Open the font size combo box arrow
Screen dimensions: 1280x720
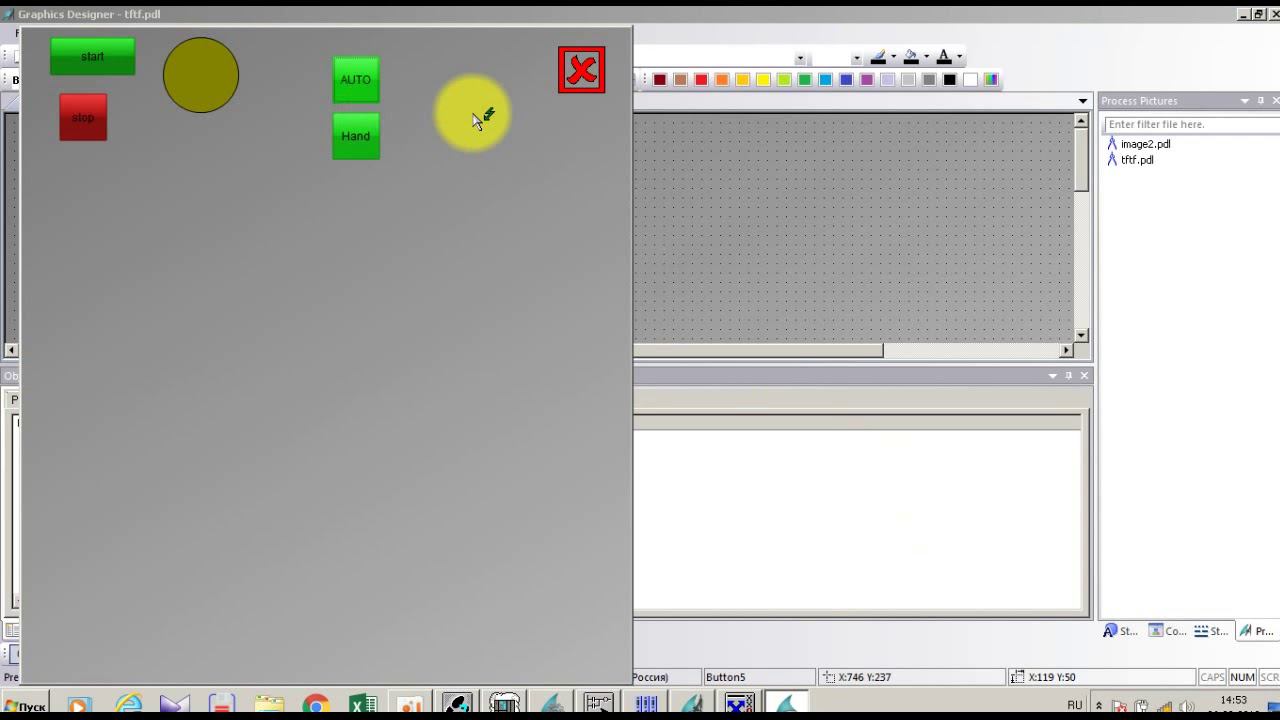coord(856,58)
